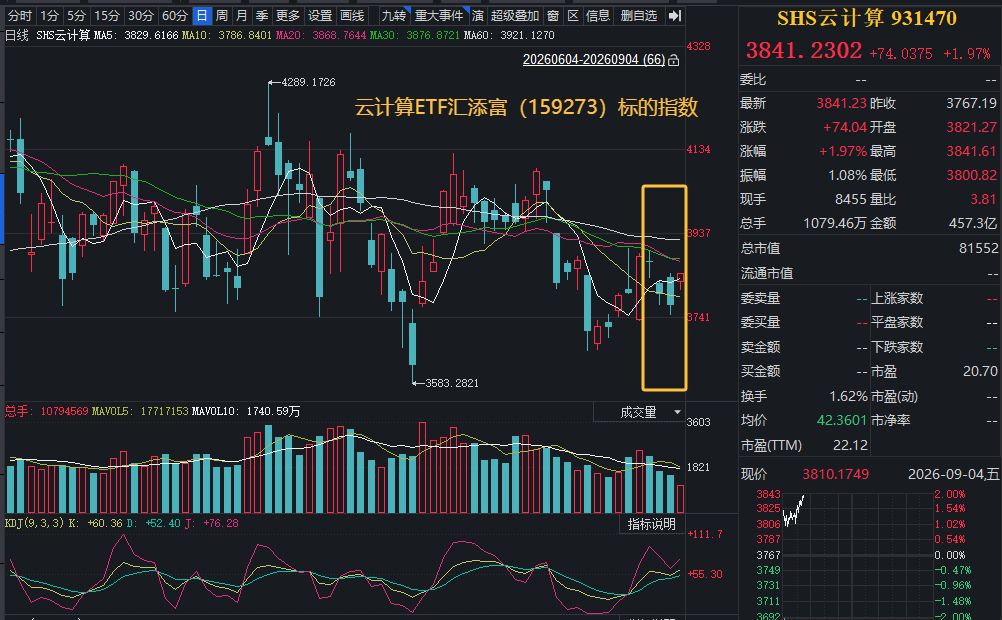This screenshot has height=620, width=1002.
Task: Click the lock icon beside date range
Action: (674, 60)
